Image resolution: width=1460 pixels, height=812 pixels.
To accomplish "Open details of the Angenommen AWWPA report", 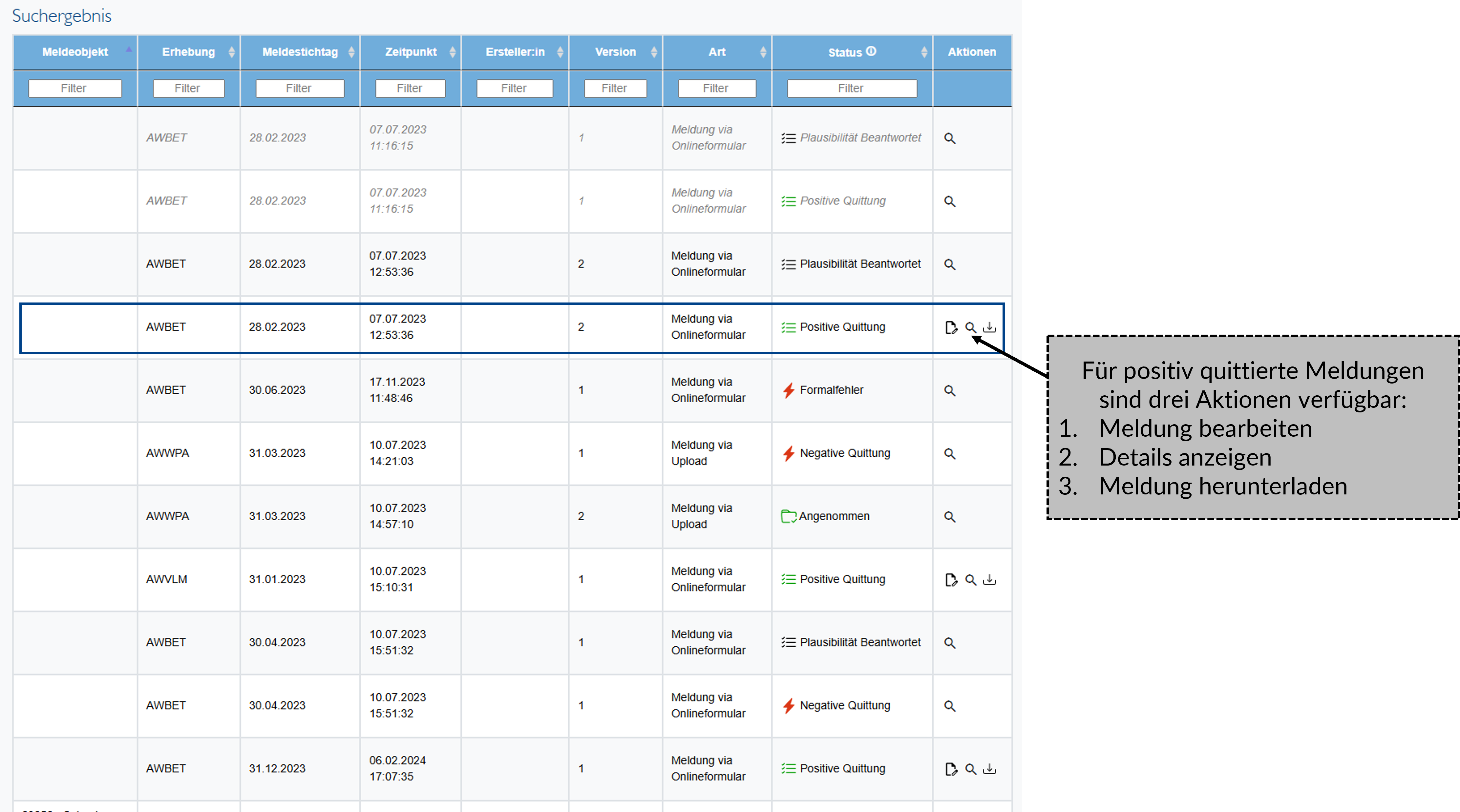I will (x=949, y=517).
